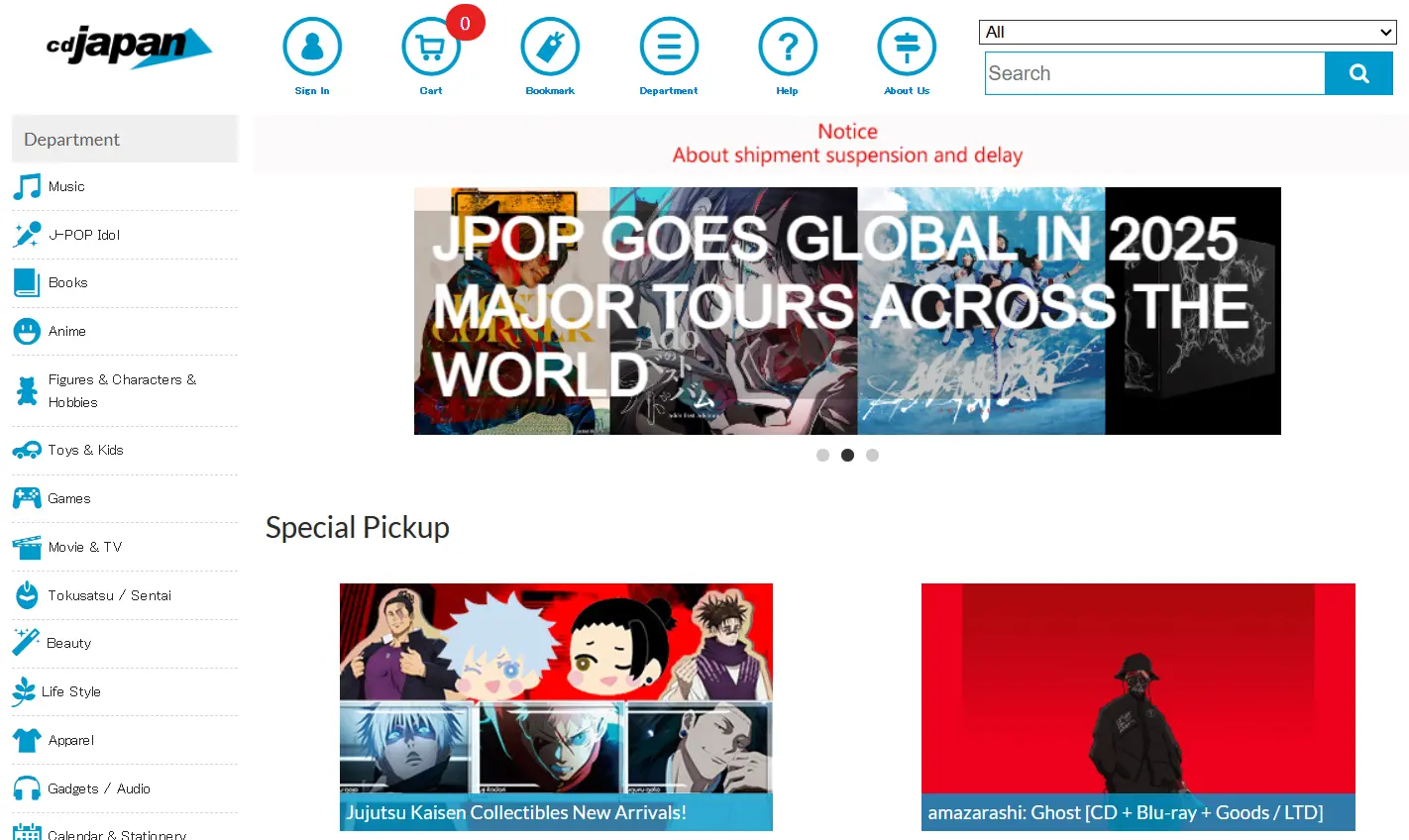Click the Department sidebar header

click(125, 139)
